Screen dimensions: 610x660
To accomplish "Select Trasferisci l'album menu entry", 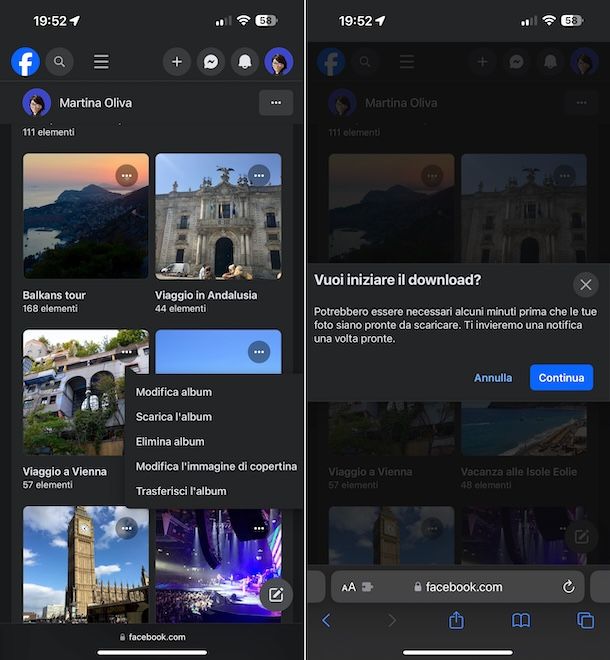I will click(x=181, y=491).
